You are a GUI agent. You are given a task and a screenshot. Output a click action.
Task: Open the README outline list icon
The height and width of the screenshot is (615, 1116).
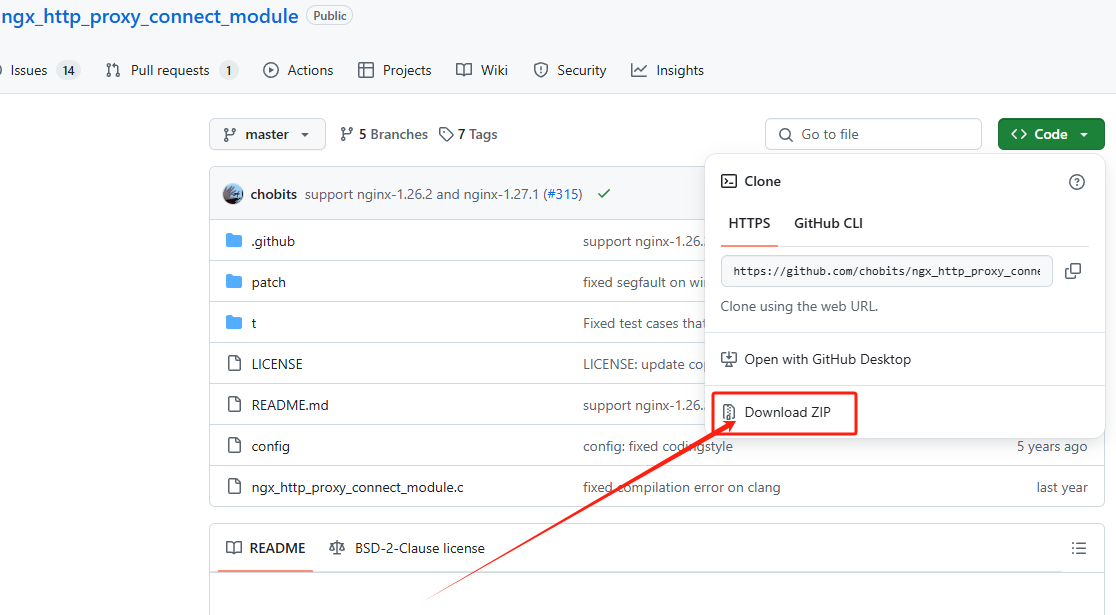pyautogui.click(x=1079, y=548)
